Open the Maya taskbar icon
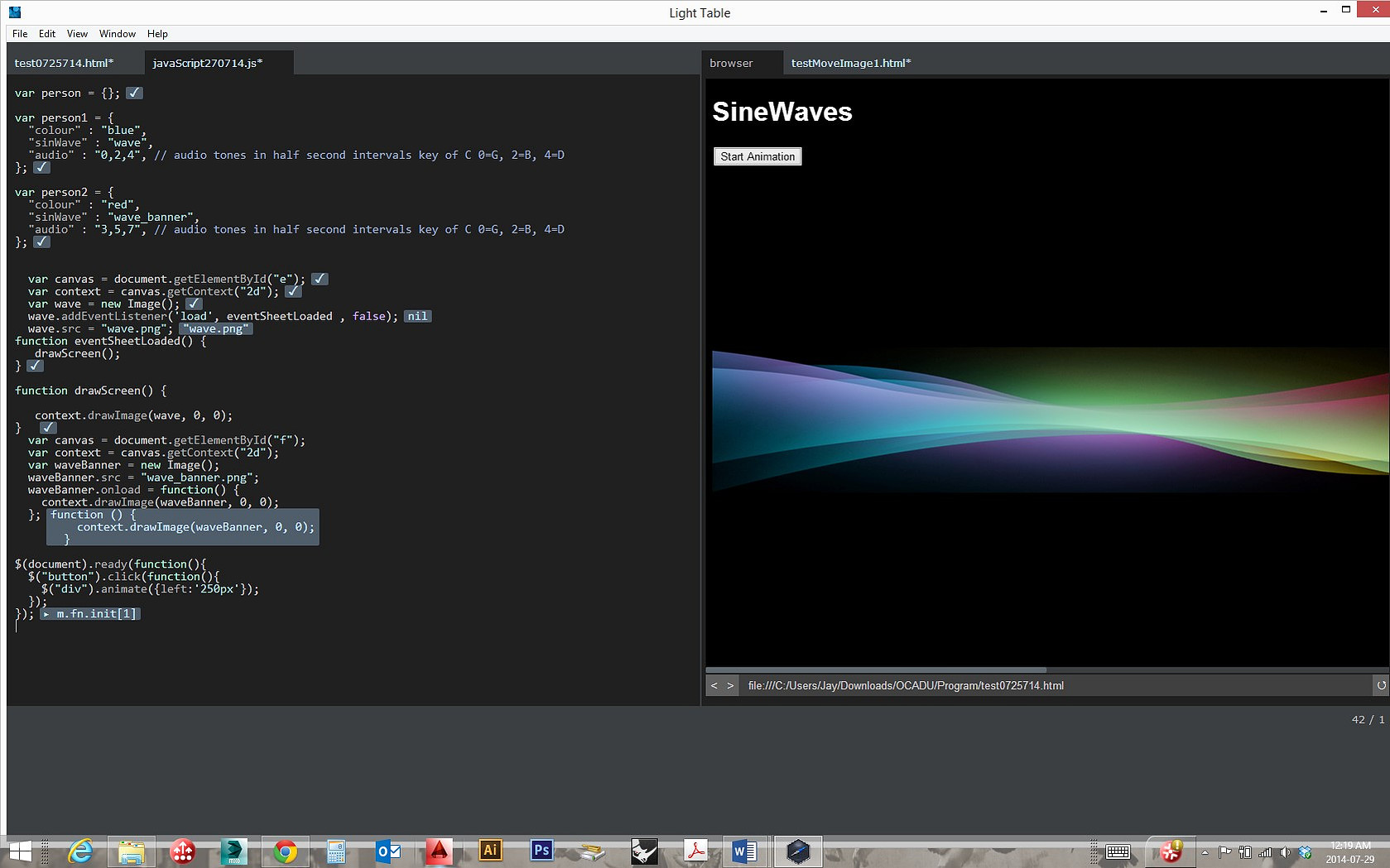This screenshot has width=1390, height=868. click(x=234, y=851)
